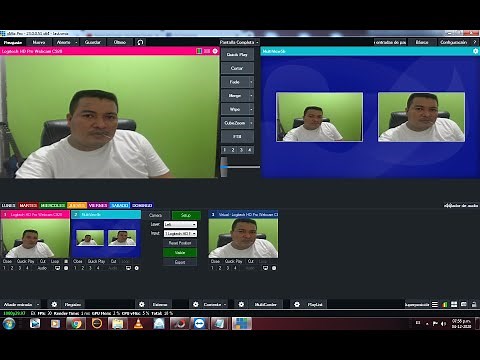Open settings gear on input 2 MultiView
480x360 pixels.
click(x=137, y=268)
